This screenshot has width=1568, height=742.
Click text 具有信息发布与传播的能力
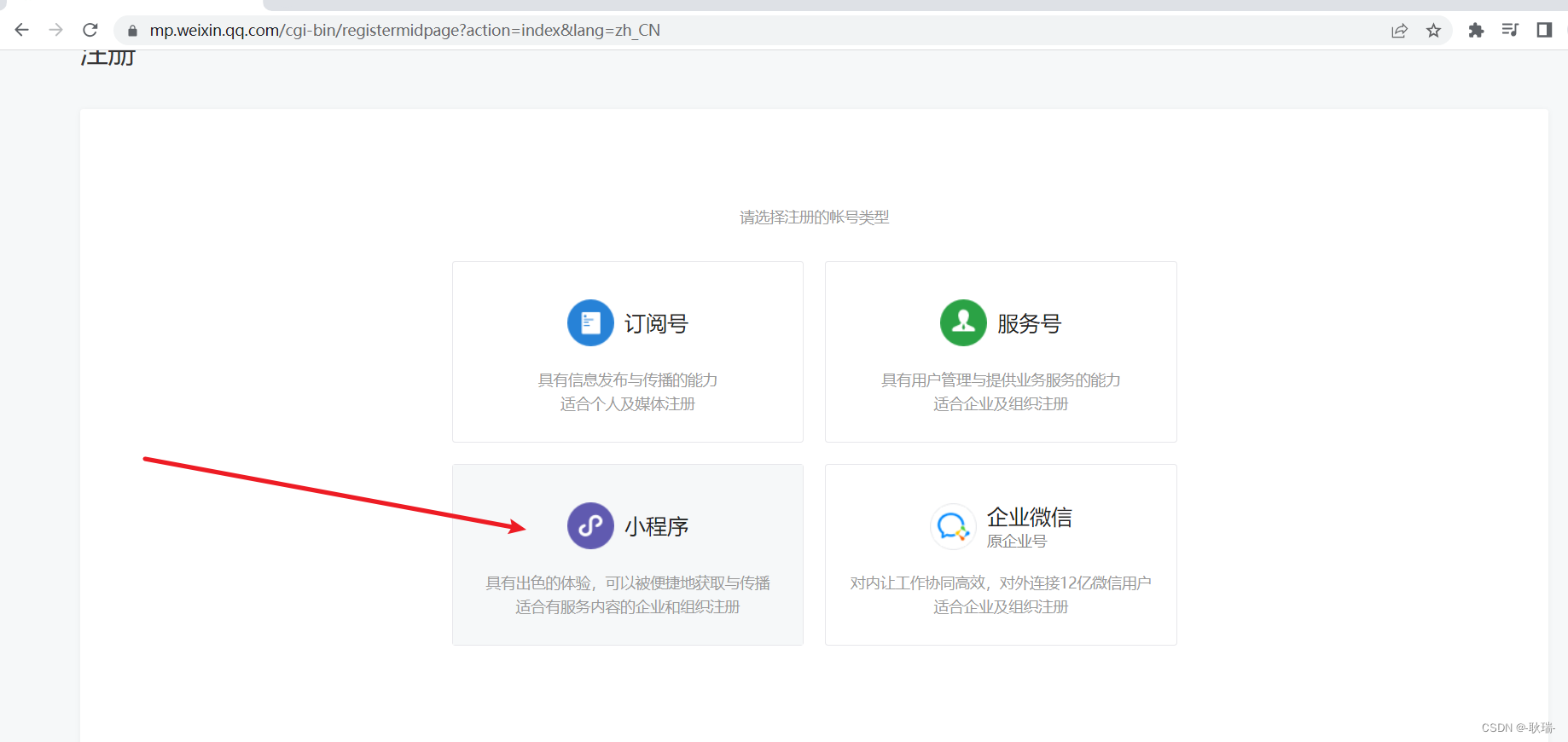pos(628,380)
